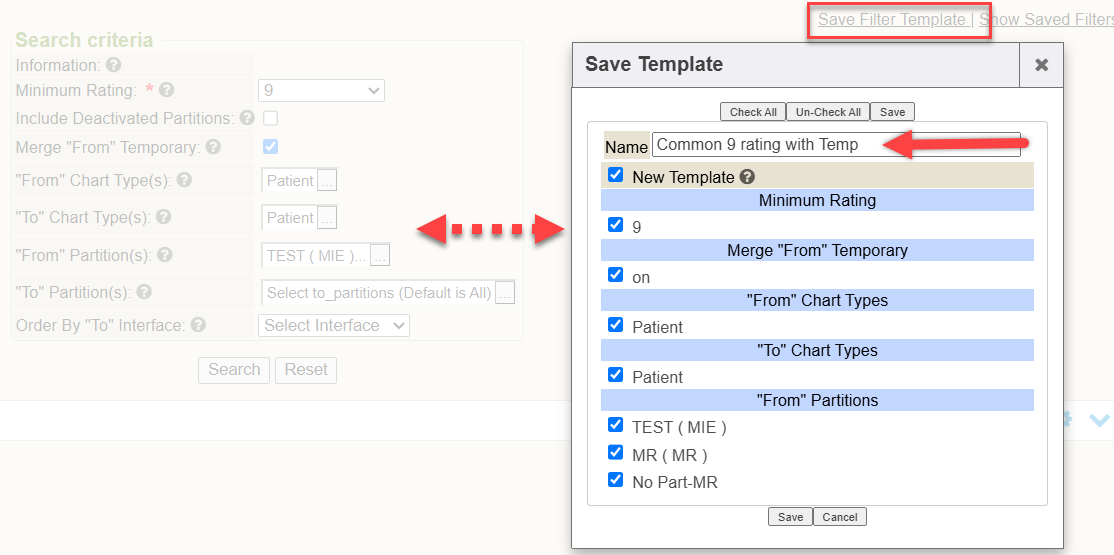
Task: Uncheck the No Part-MR checkbox
Action: click(615, 480)
